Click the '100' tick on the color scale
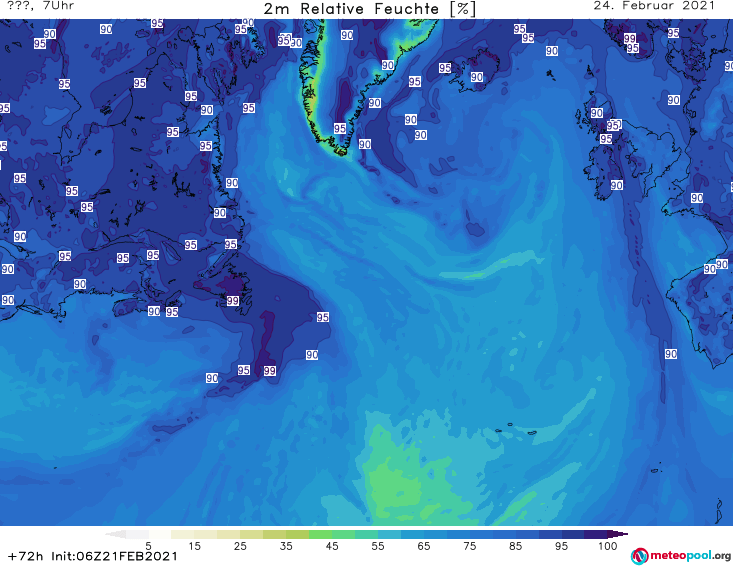Viewport: 733px width, 566px height. pyautogui.click(x=608, y=546)
